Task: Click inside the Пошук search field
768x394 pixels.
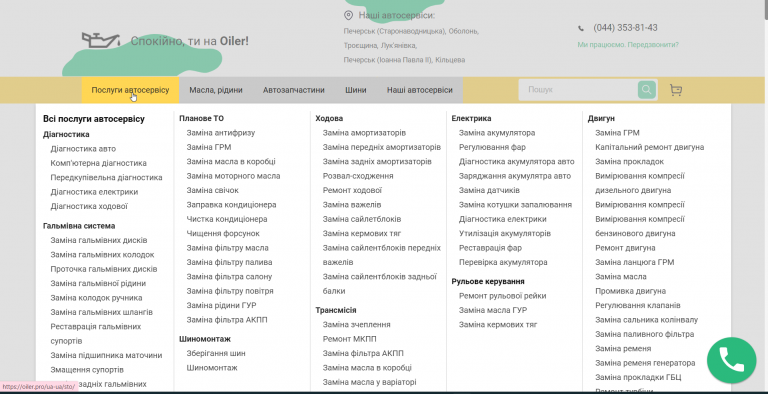Action: 578,90
